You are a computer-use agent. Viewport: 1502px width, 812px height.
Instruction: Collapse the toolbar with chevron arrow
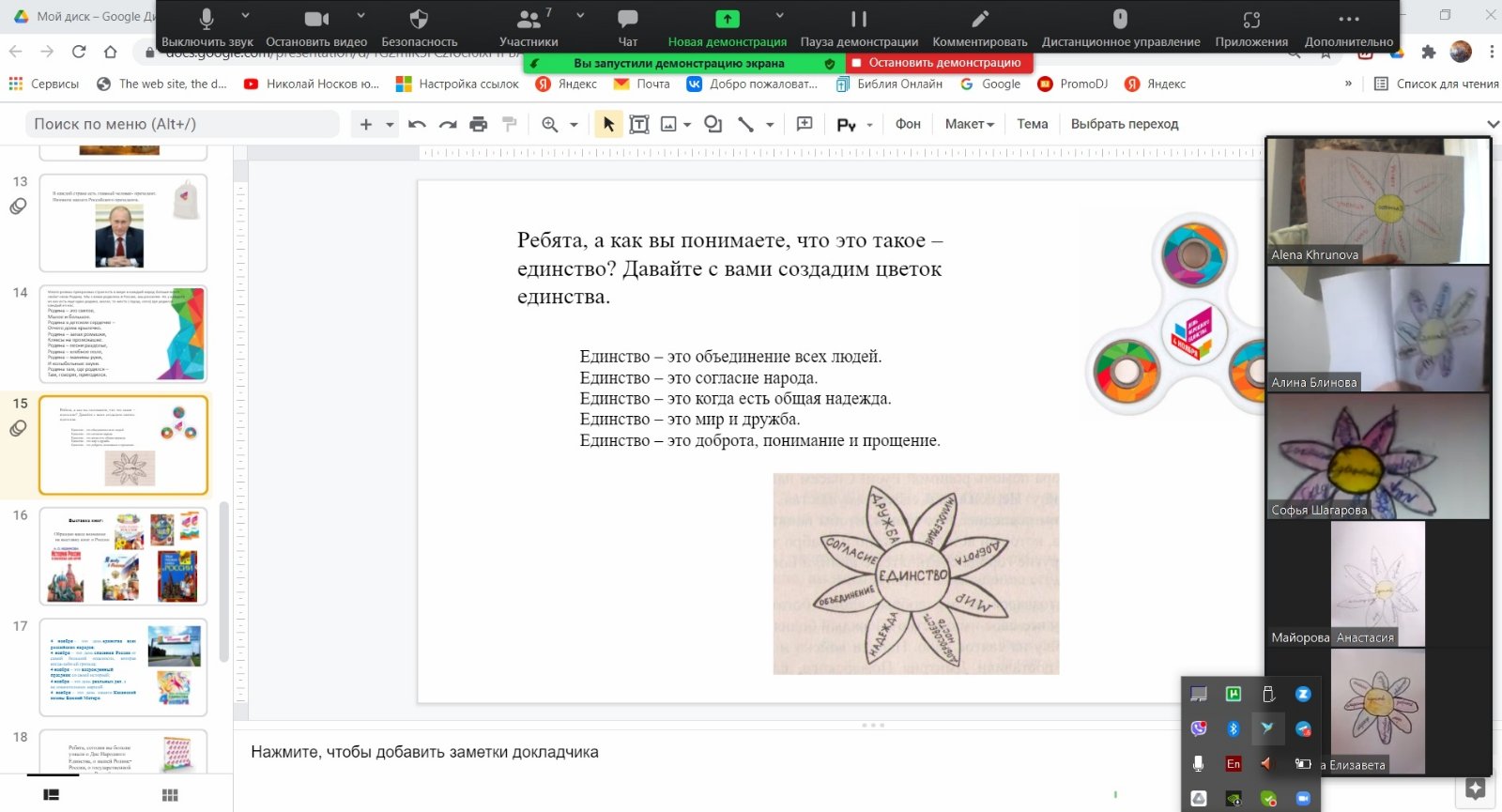[1493, 124]
